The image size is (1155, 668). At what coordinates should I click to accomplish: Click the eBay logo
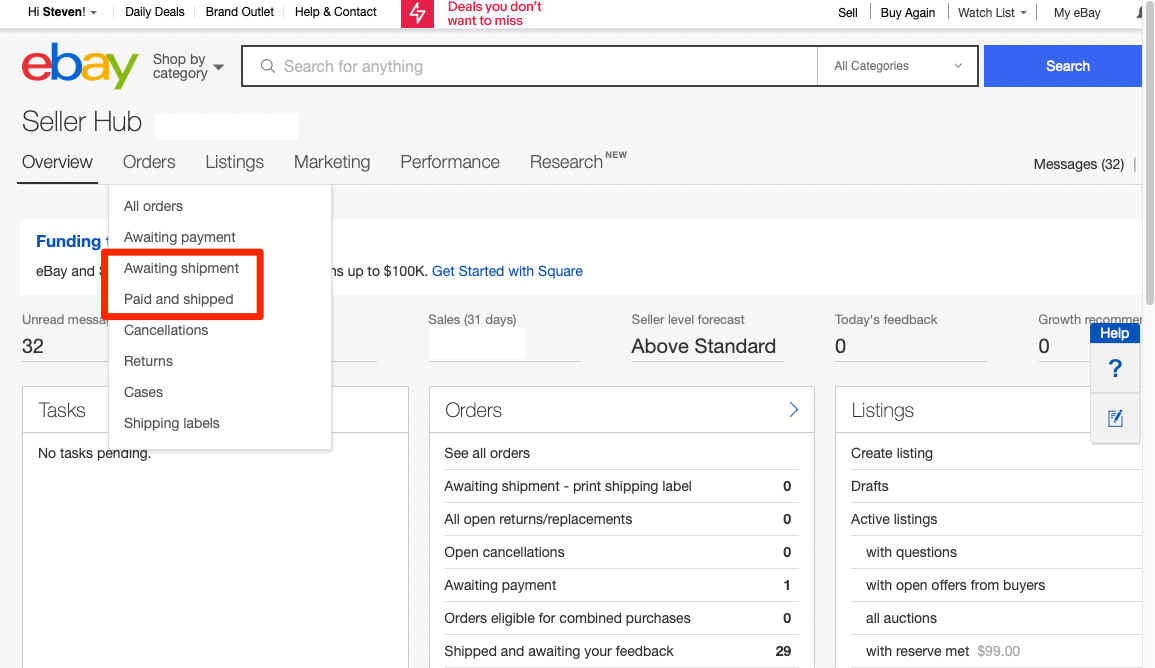(80, 66)
